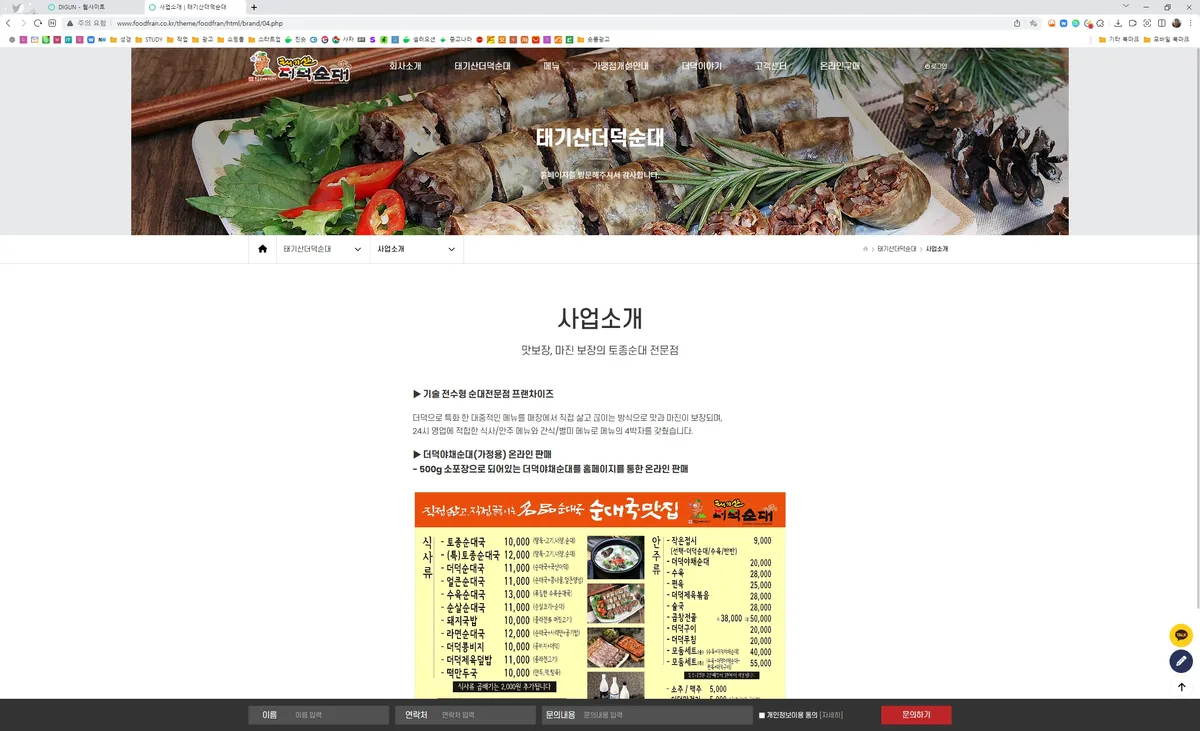
Task: Open 가맹점개설안내 nav menu
Action: coord(620,66)
